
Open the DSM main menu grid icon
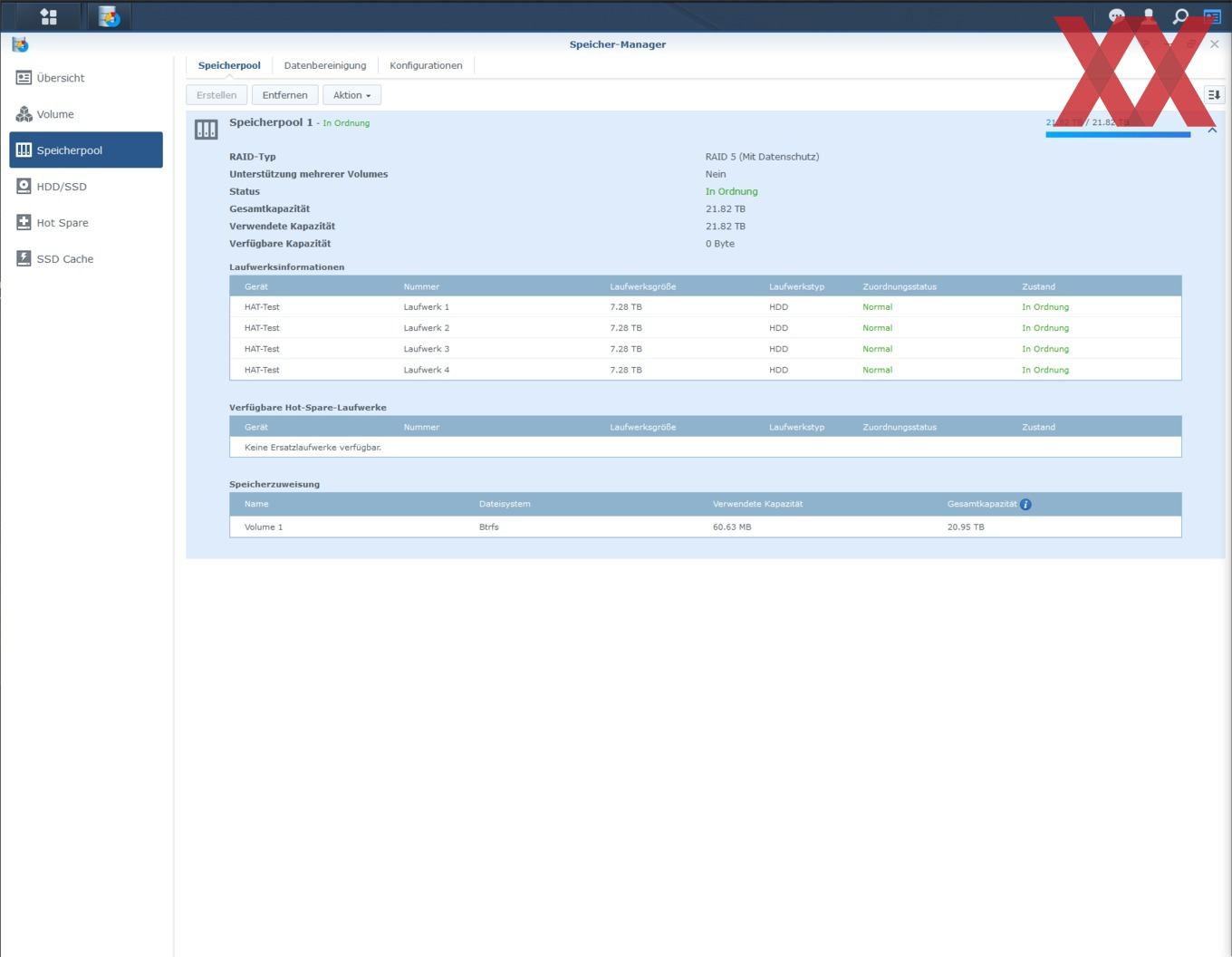click(49, 16)
